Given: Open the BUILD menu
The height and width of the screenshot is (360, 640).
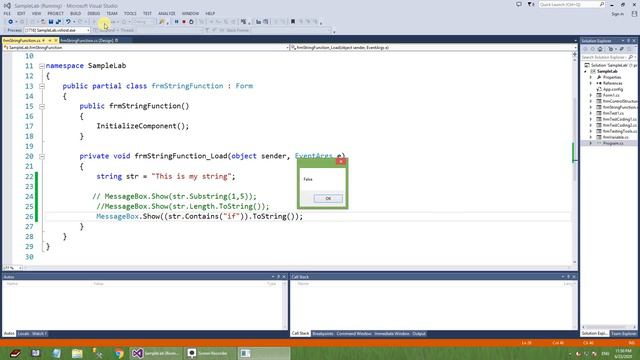Looking at the screenshot, I should click(76, 13).
